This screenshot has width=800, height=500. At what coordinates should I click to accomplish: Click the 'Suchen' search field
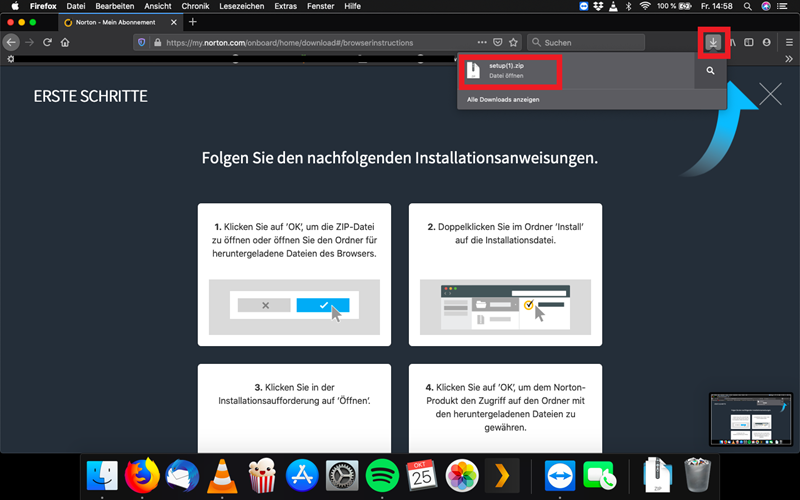[586, 42]
